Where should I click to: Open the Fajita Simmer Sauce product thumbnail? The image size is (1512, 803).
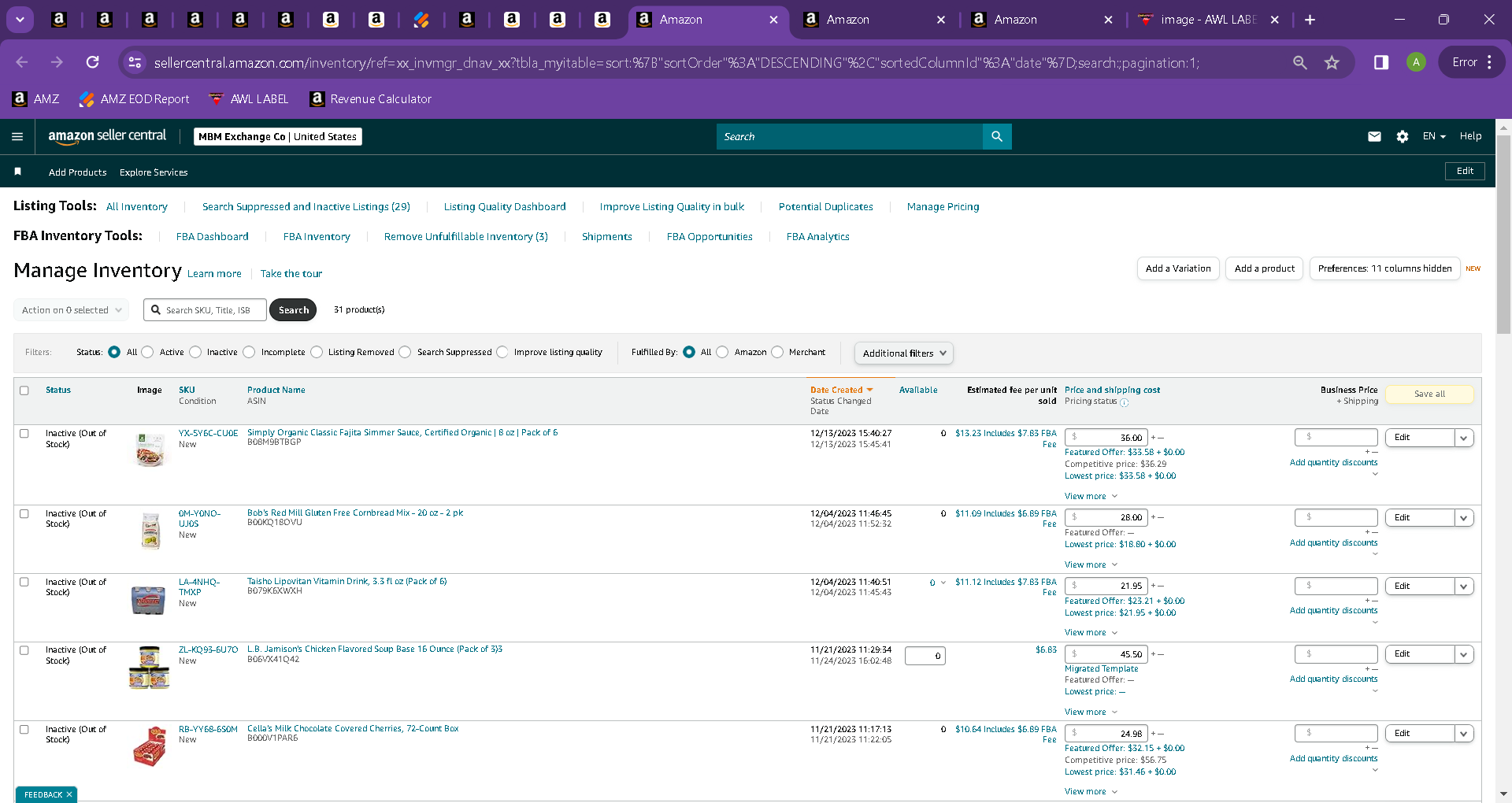click(150, 450)
